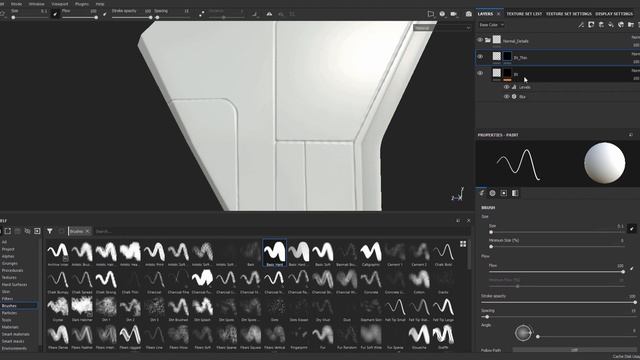Switch to Display Settings tab
The height and width of the screenshot is (360, 640).
[614, 13]
